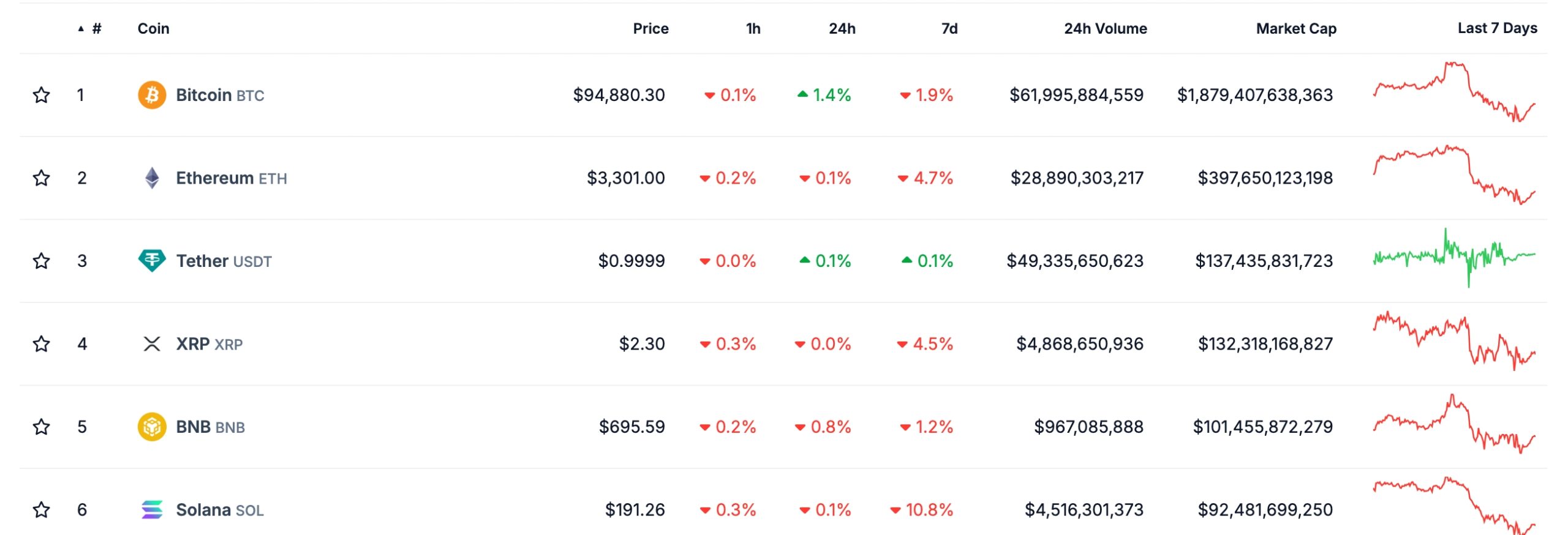
Task: Sort by rank using the # header
Action: pyautogui.click(x=96, y=28)
